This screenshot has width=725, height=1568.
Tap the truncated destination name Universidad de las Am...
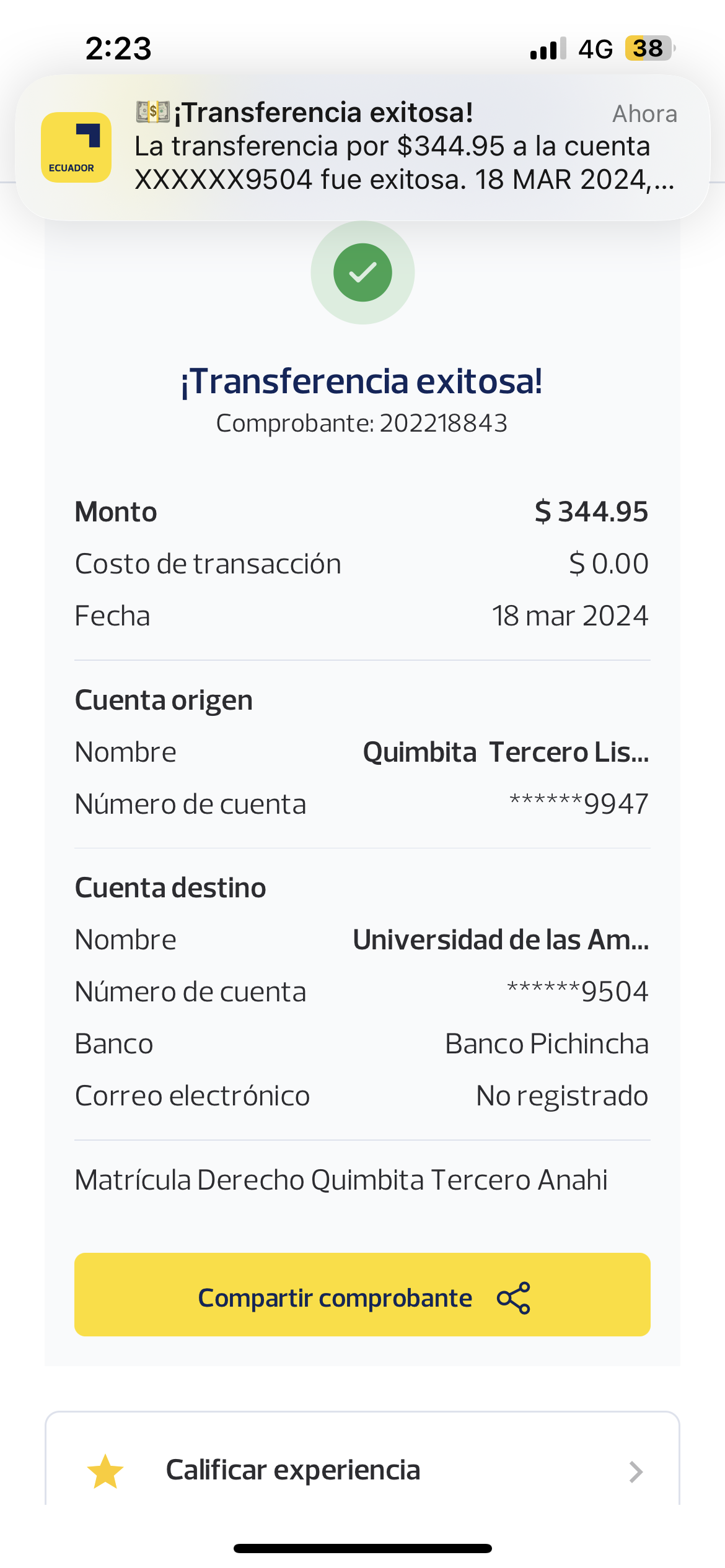tap(501, 940)
